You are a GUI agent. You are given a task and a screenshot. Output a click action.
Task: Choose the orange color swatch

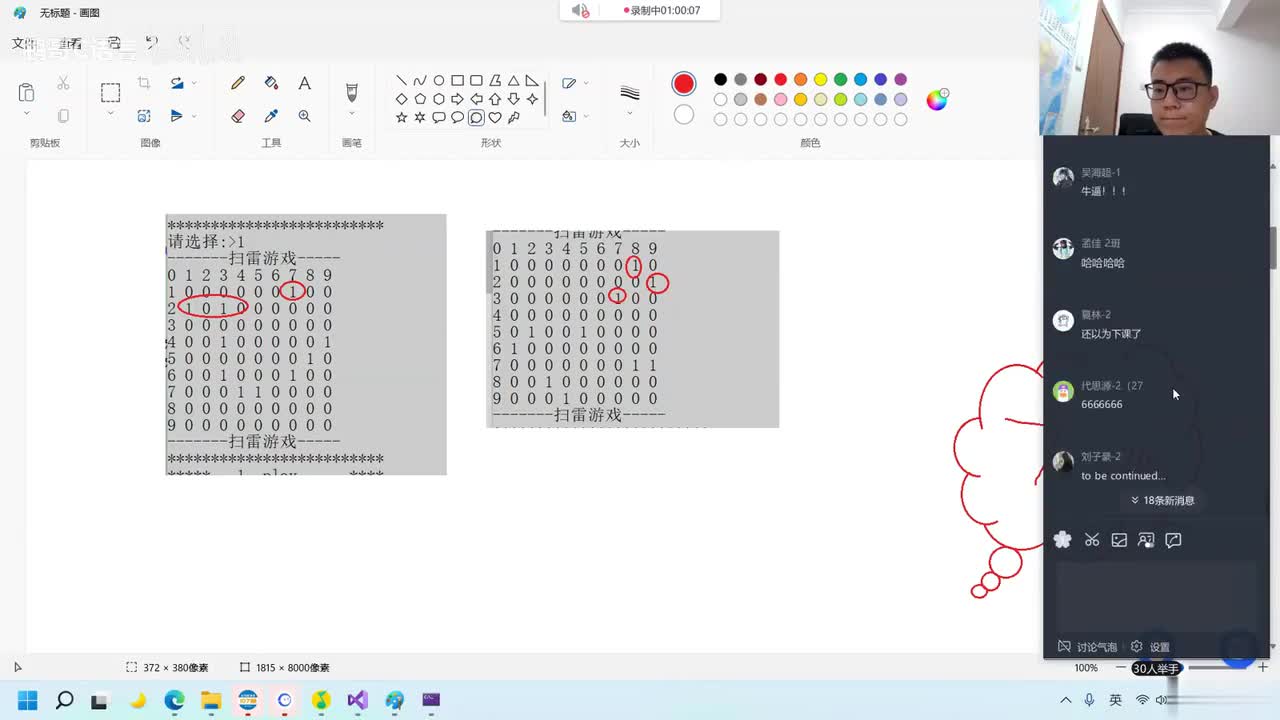[x=800, y=79]
